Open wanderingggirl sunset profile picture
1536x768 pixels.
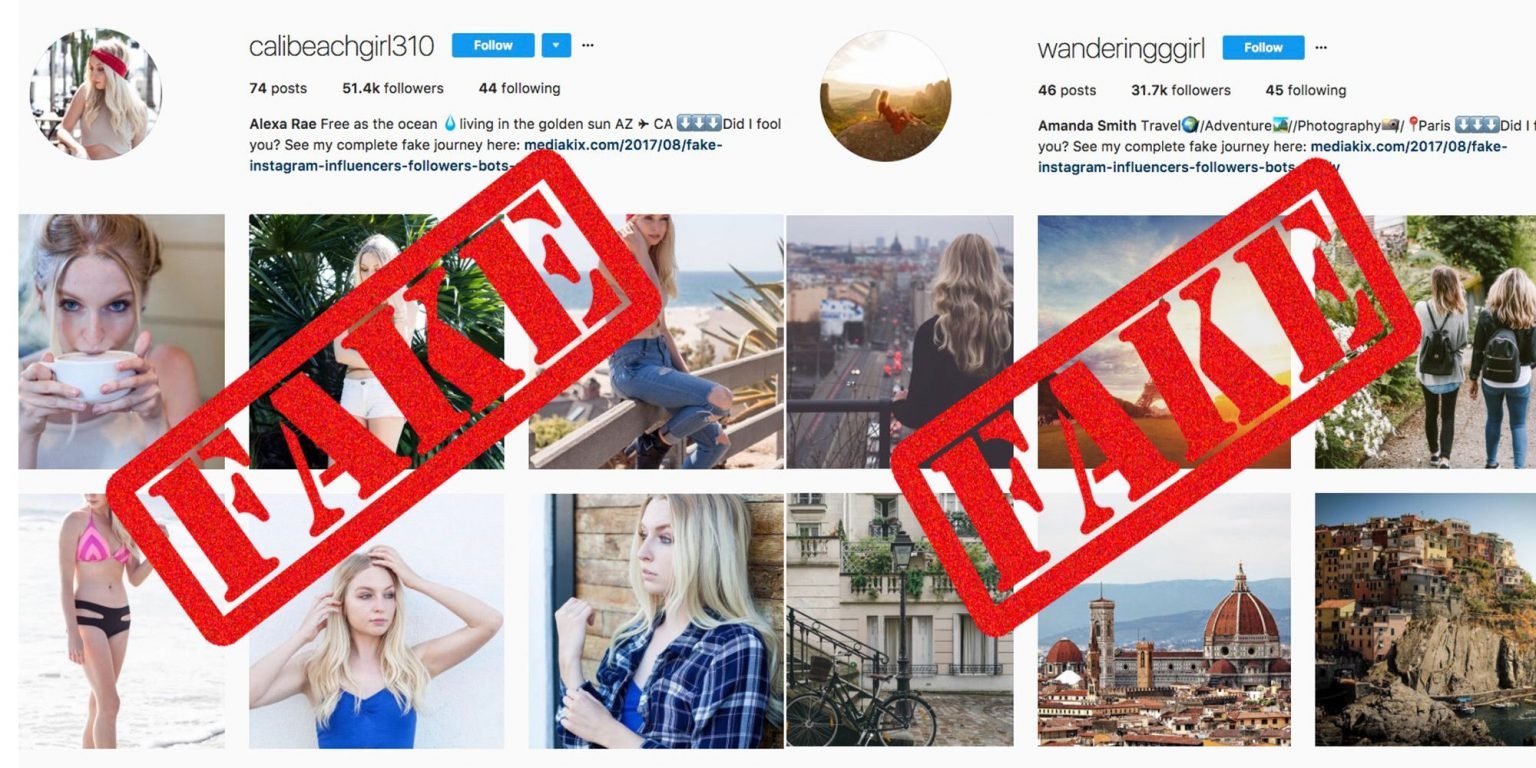[885, 97]
